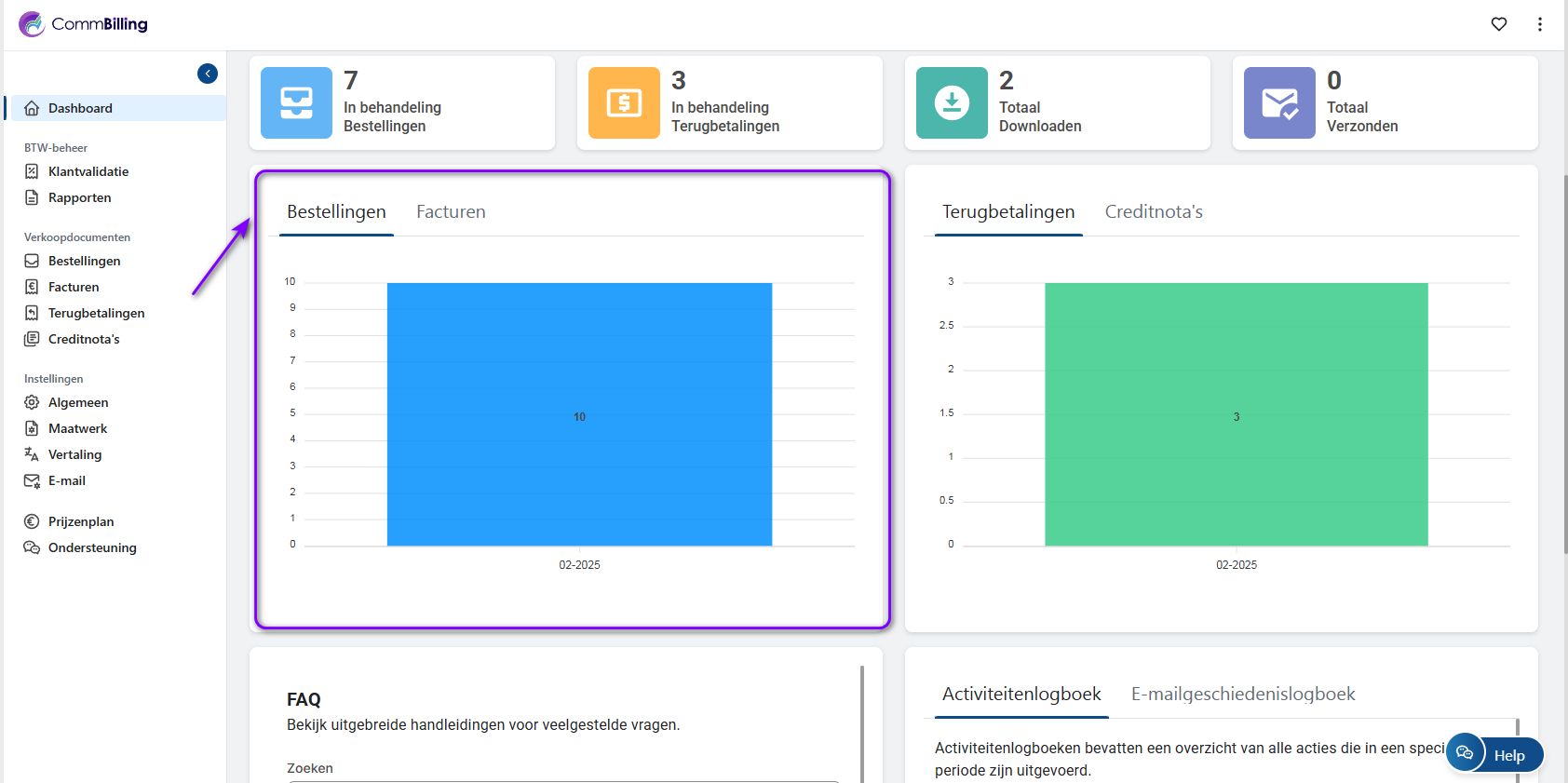Open the Prijzenplan page
Screen dimensions: 1568x783
(x=81, y=521)
